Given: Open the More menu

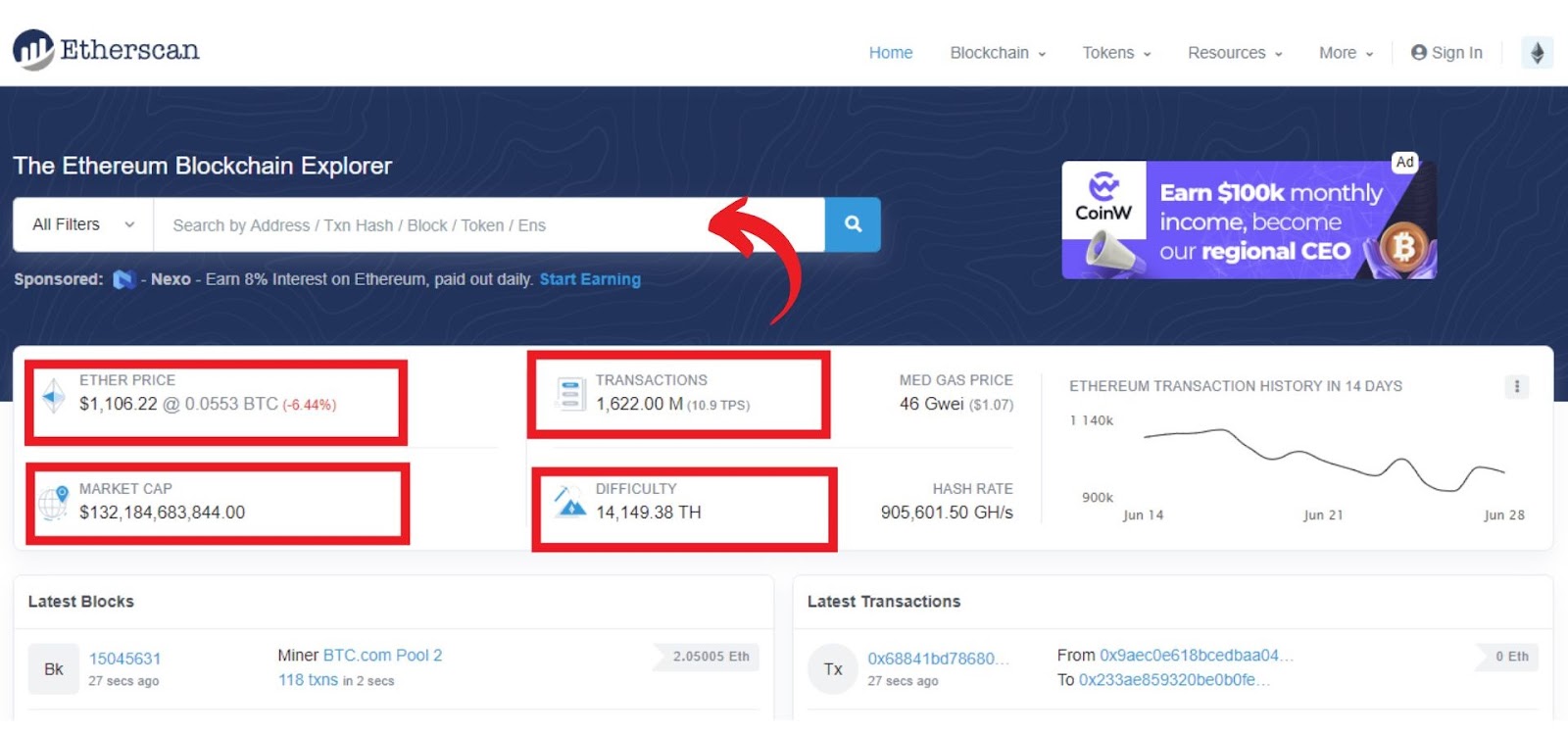Looking at the screenshot, I should point(1346,53).
